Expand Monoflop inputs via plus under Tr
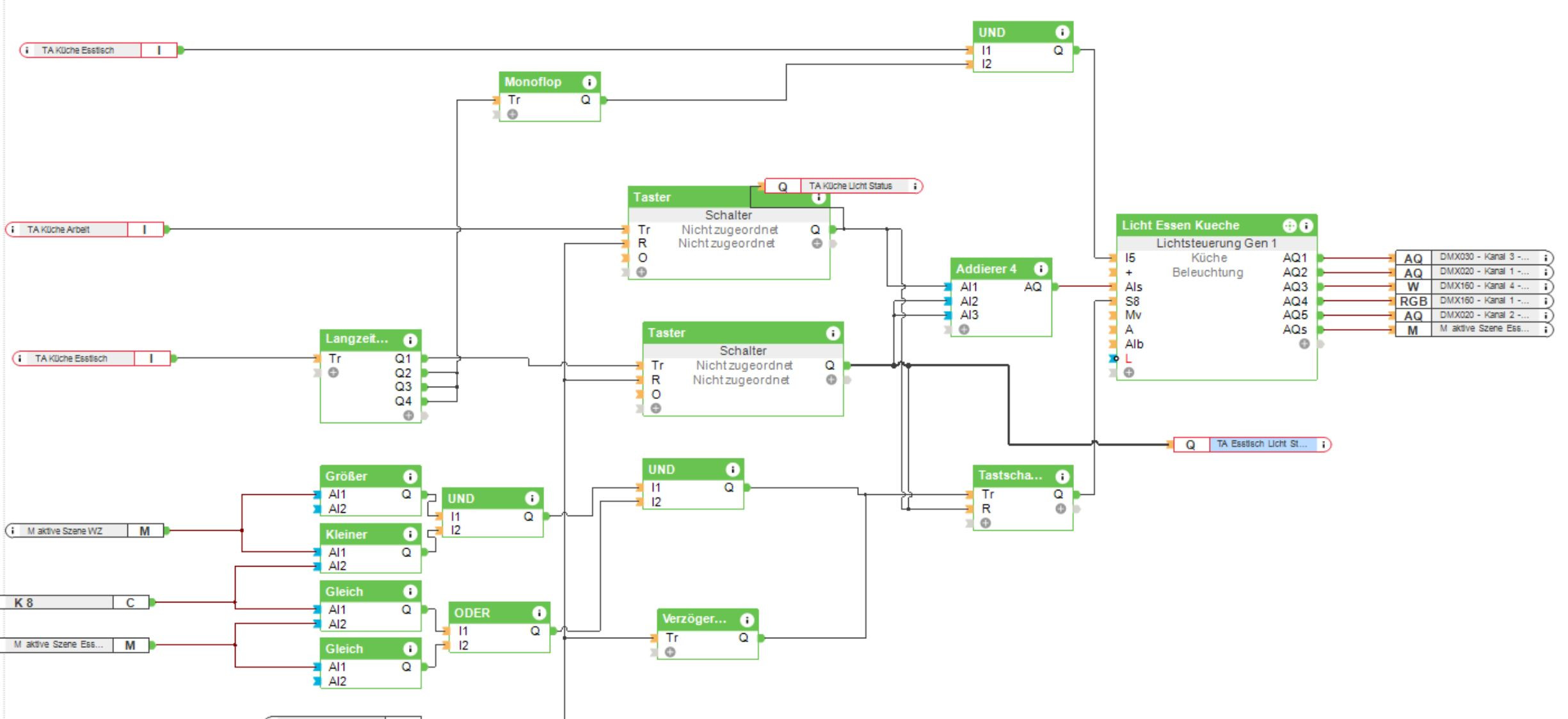Image resolution: width=1568 pixels, height=719 pixels. [x=513, y=115]
